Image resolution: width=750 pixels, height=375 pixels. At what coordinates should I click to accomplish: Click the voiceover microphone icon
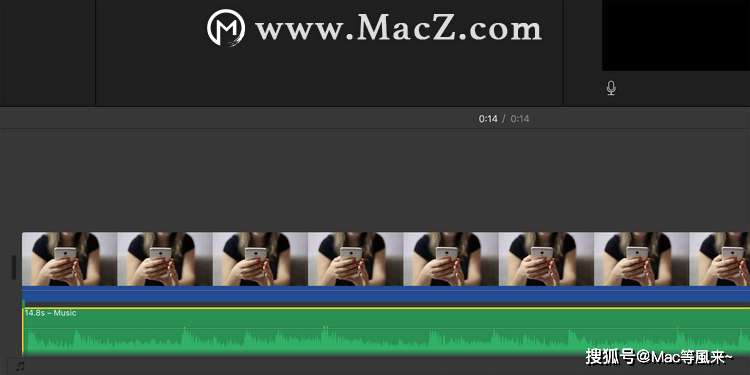pos(611,88)
